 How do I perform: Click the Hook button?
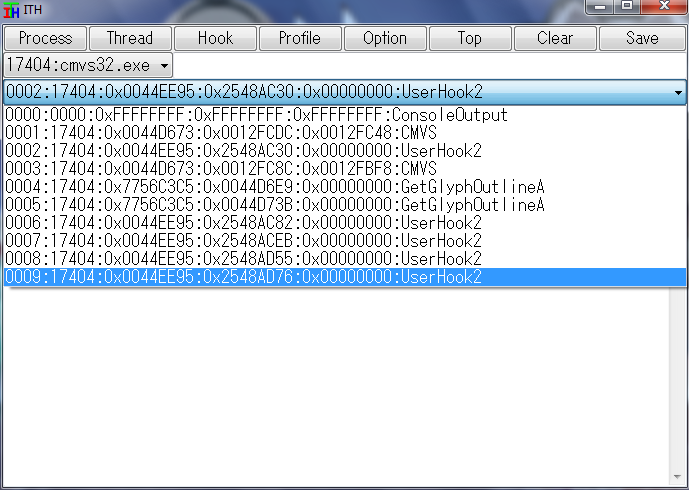(215, 38)
